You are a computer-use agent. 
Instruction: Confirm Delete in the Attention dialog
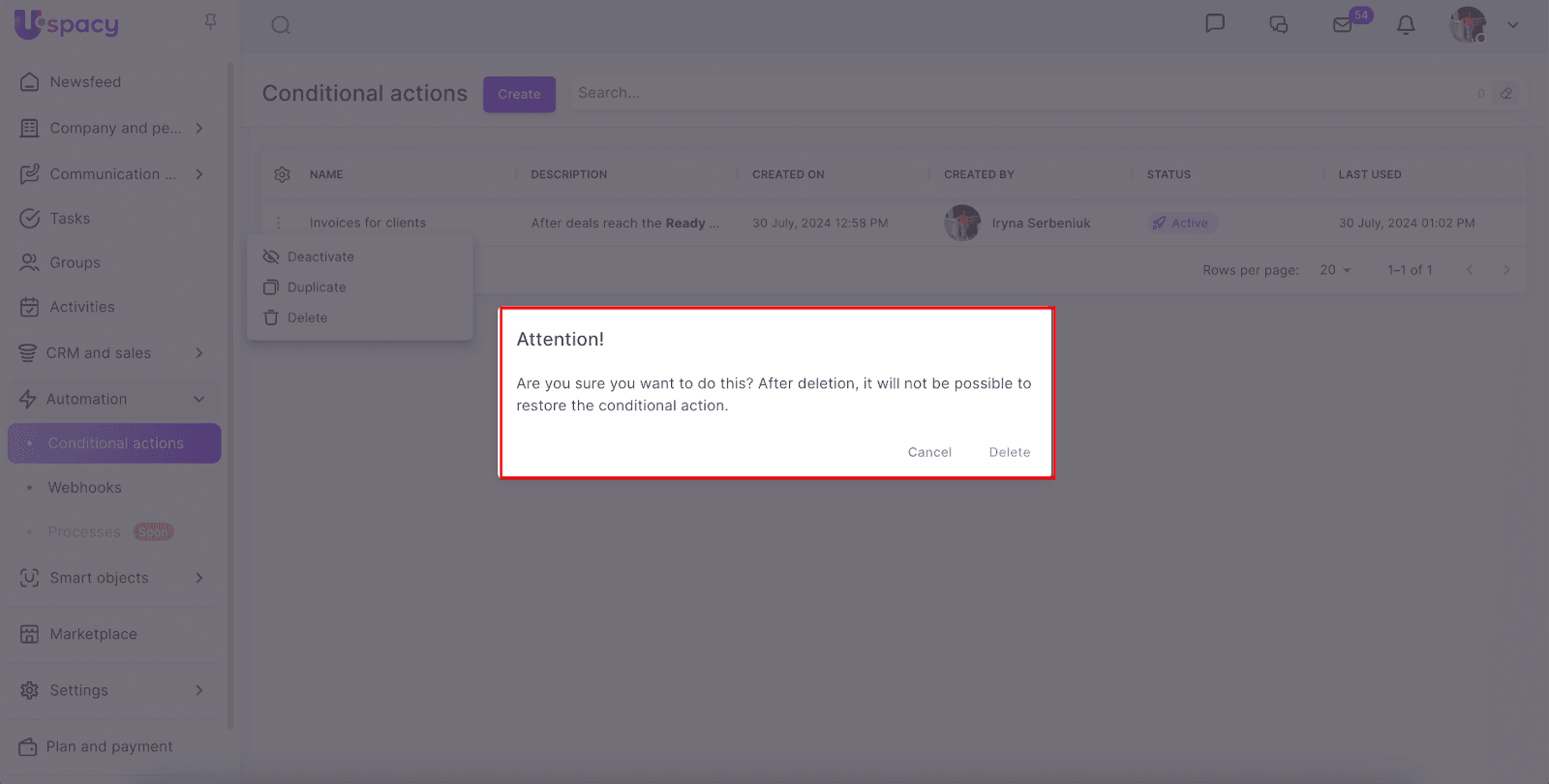click(x=1009, y=452)
